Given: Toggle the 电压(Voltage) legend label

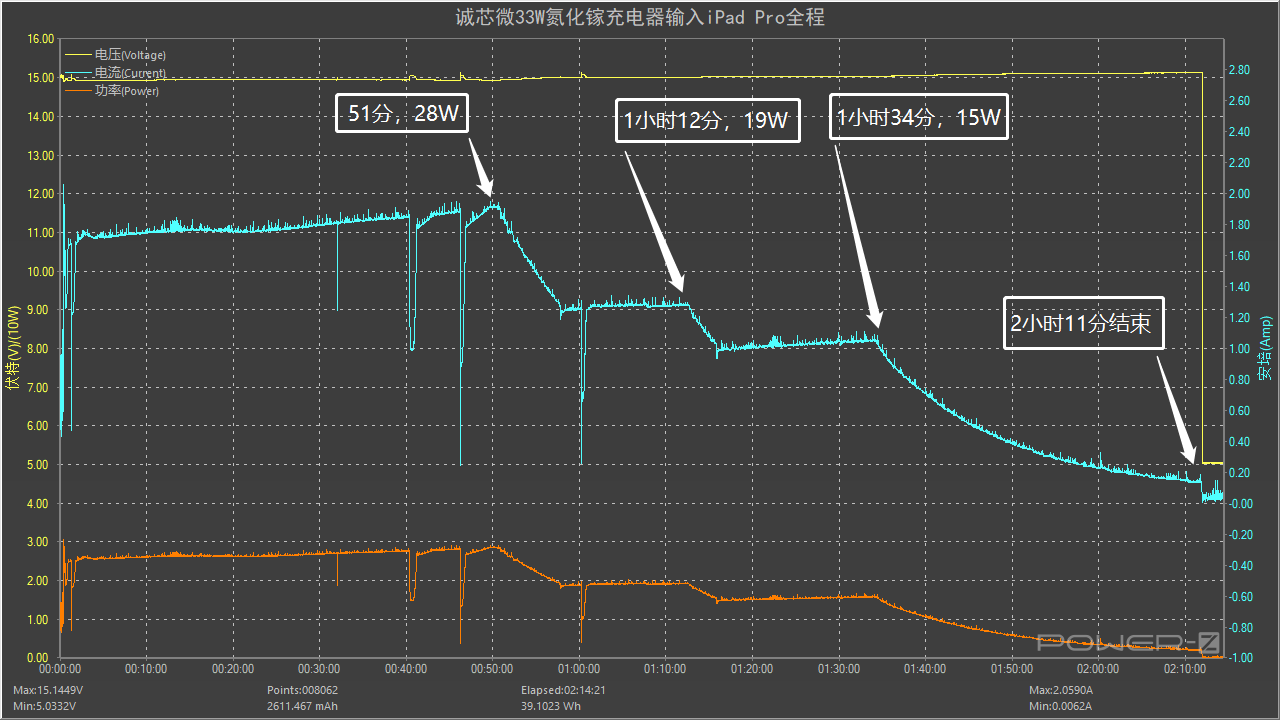Looking at the screenshot, I should (130, 55).
